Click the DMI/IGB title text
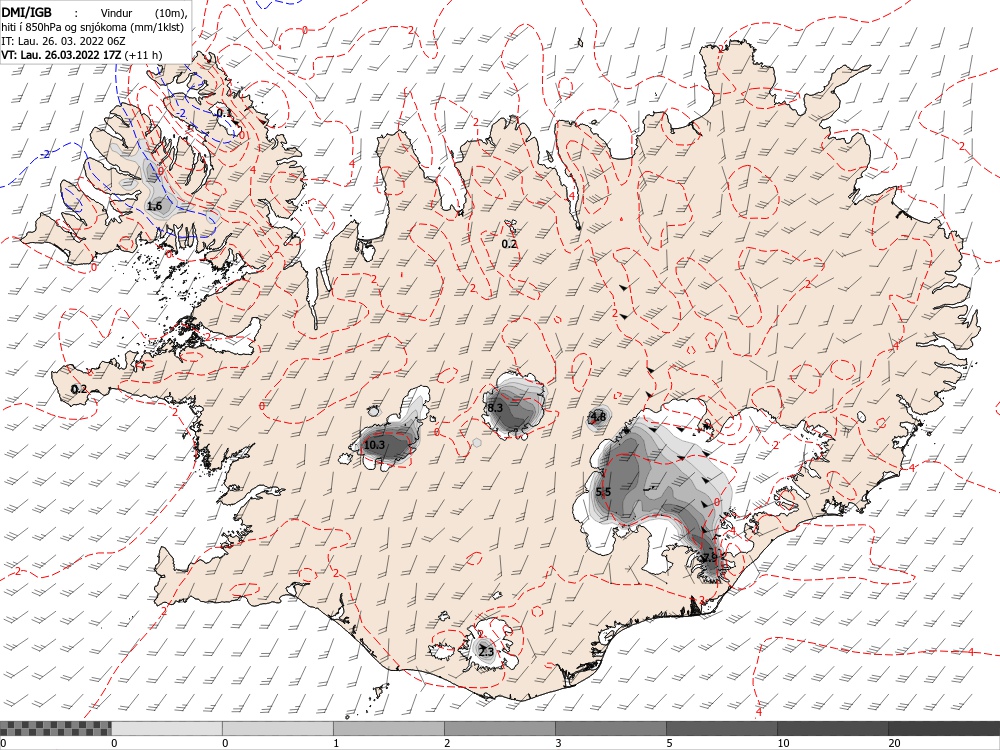Screen dimensions: 1000x750 [x=26, y=12]
